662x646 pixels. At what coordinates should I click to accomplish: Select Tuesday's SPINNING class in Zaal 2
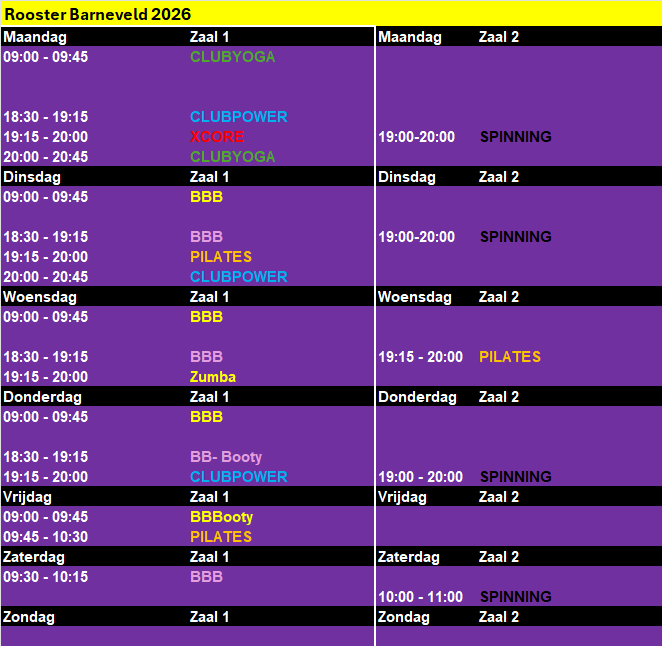515,237
